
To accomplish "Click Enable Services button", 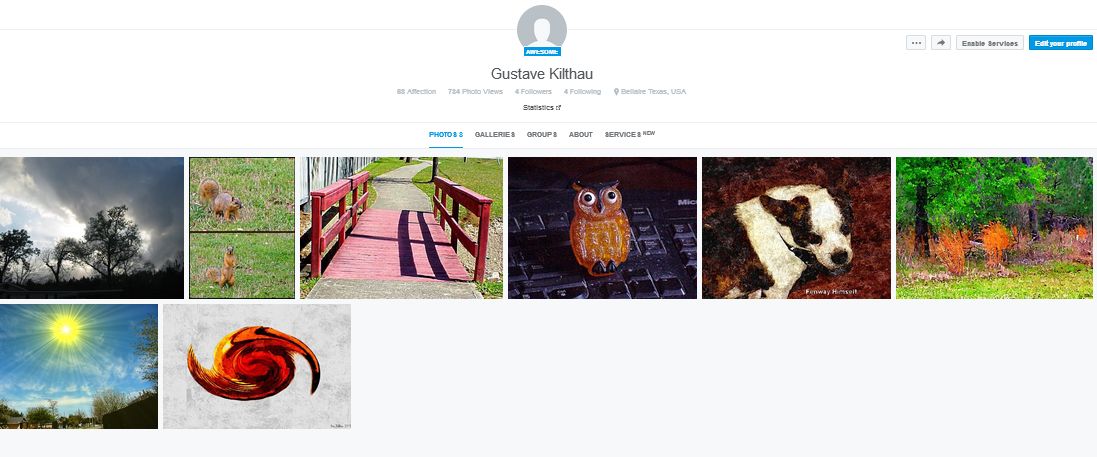I will [x=990, y=43].
